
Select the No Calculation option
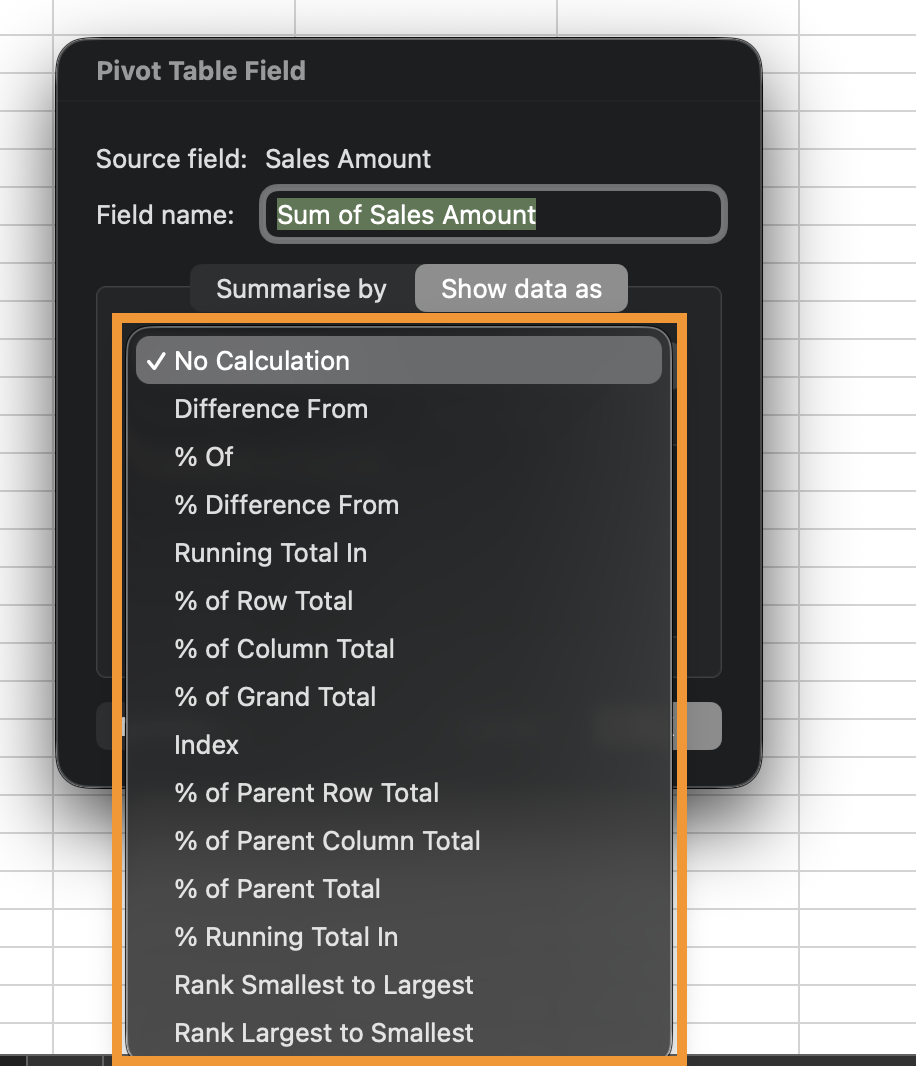(x=262, y=361)
